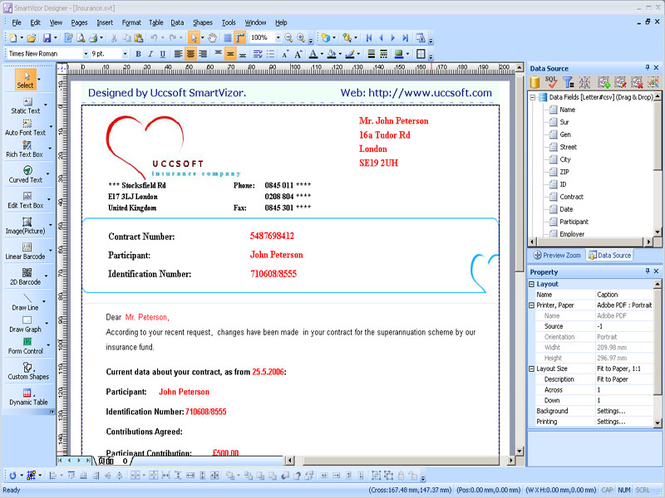This screenshot has height=498, width=665.
Task: Click the Edit Text Box tool button
Action: pos(26,200)
